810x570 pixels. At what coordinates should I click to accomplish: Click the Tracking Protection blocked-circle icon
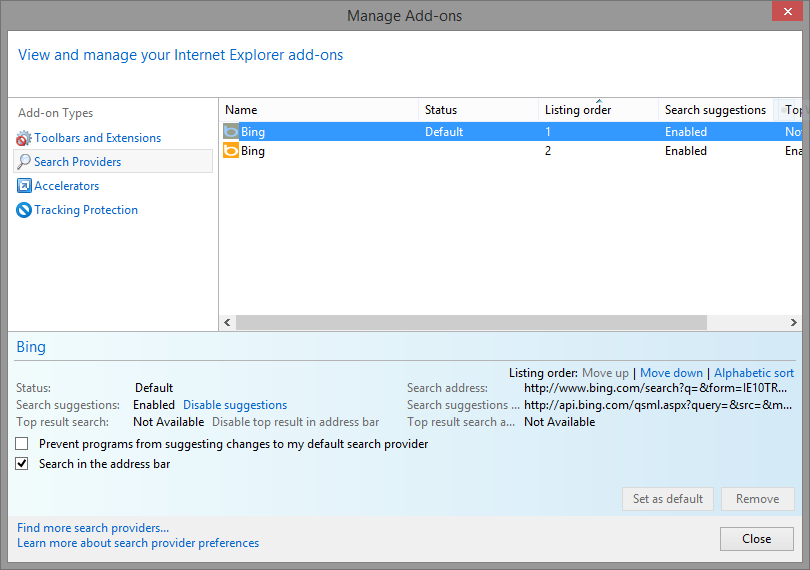(24, 210)
